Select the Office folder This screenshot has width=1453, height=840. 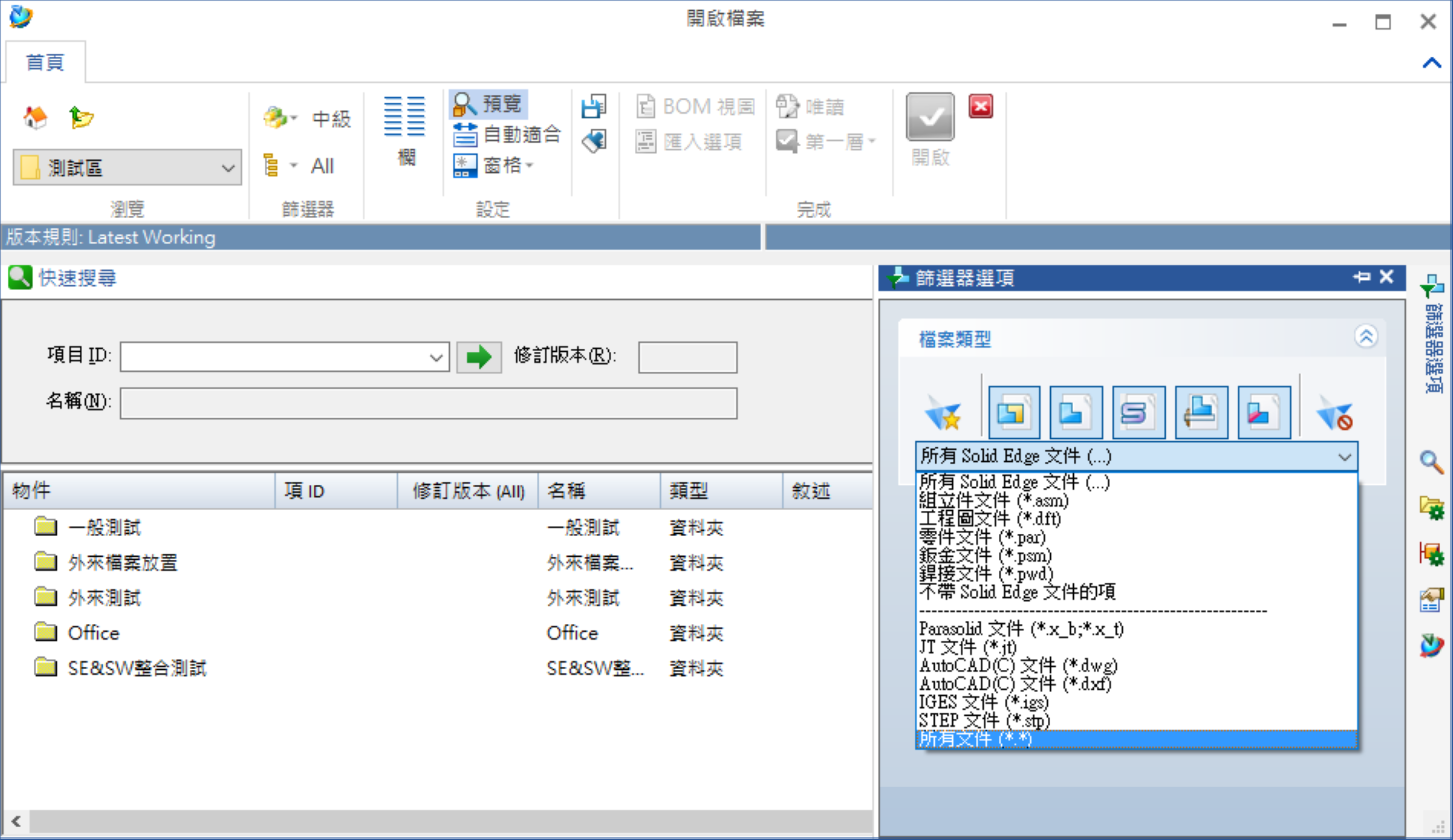(437, 633)
